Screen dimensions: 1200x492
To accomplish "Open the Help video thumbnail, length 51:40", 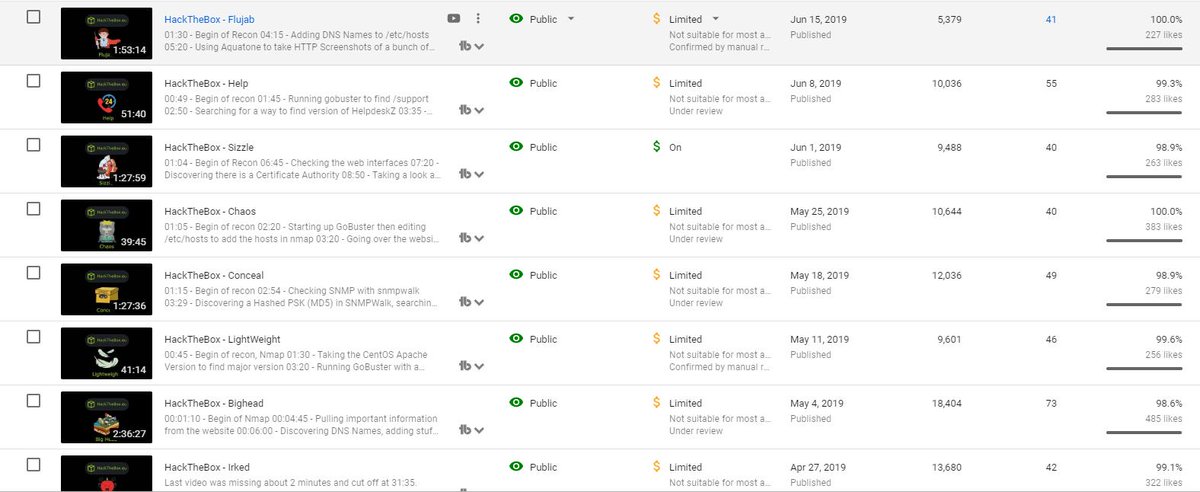I will point(106,97).
